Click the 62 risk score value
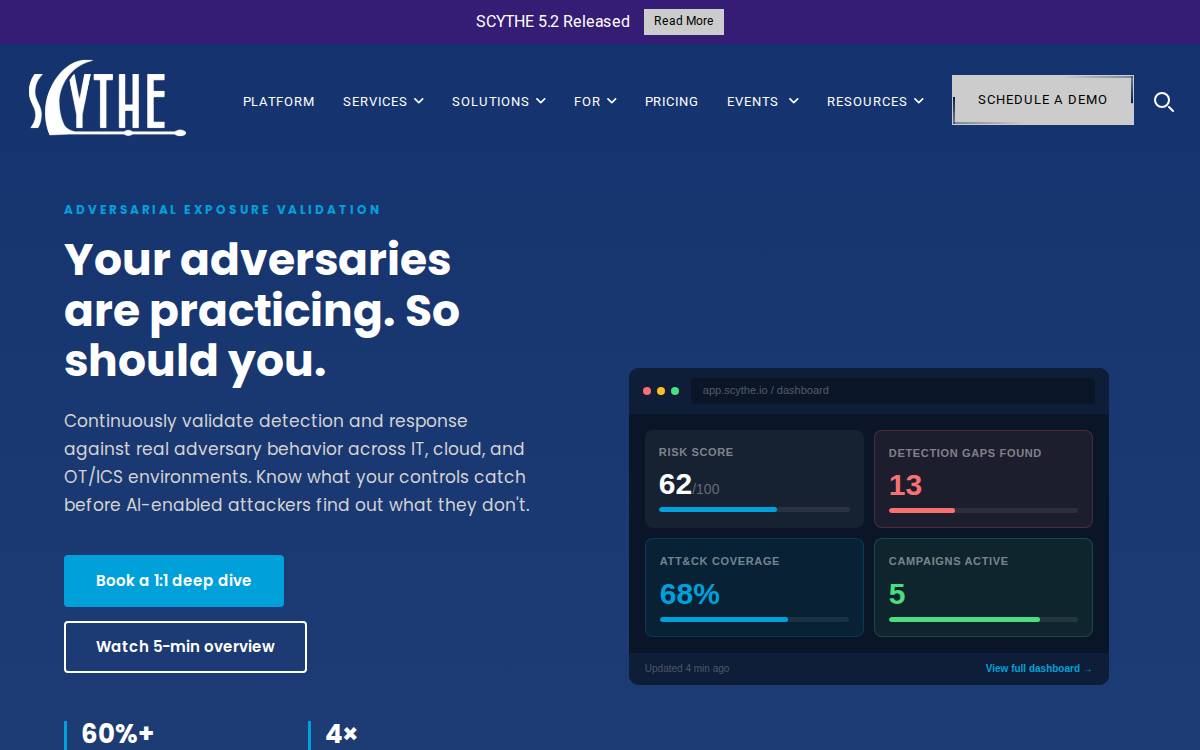 coord(675,484)
